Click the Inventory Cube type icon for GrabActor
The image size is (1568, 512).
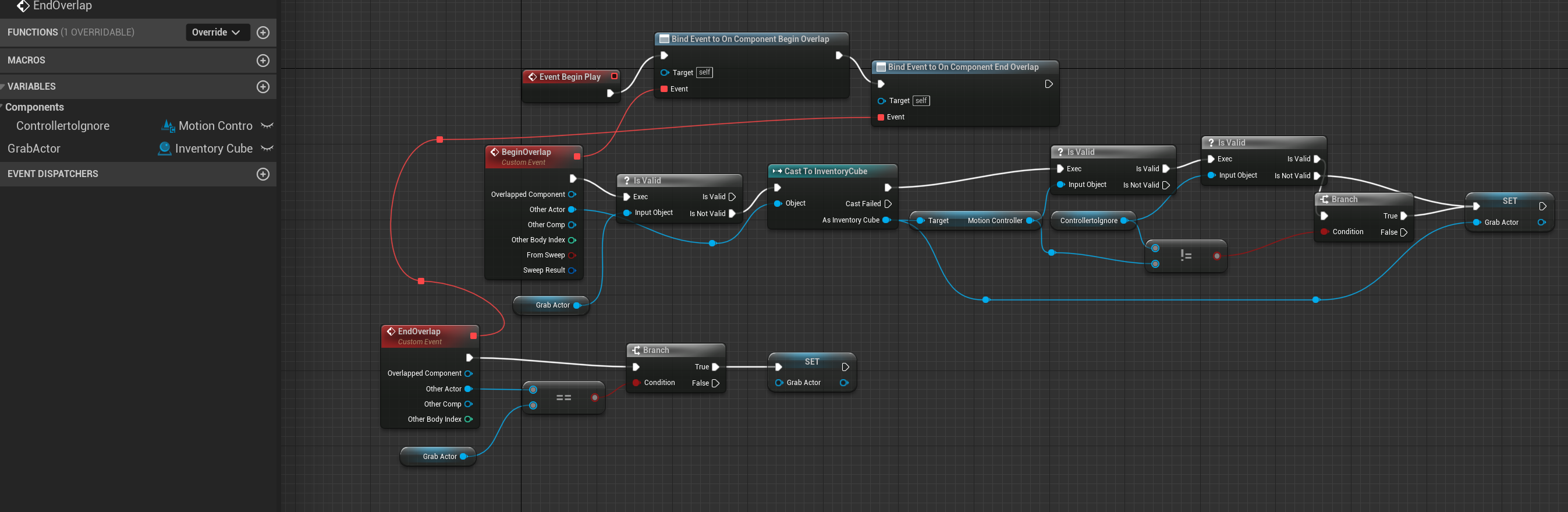[x=164, y=148]
